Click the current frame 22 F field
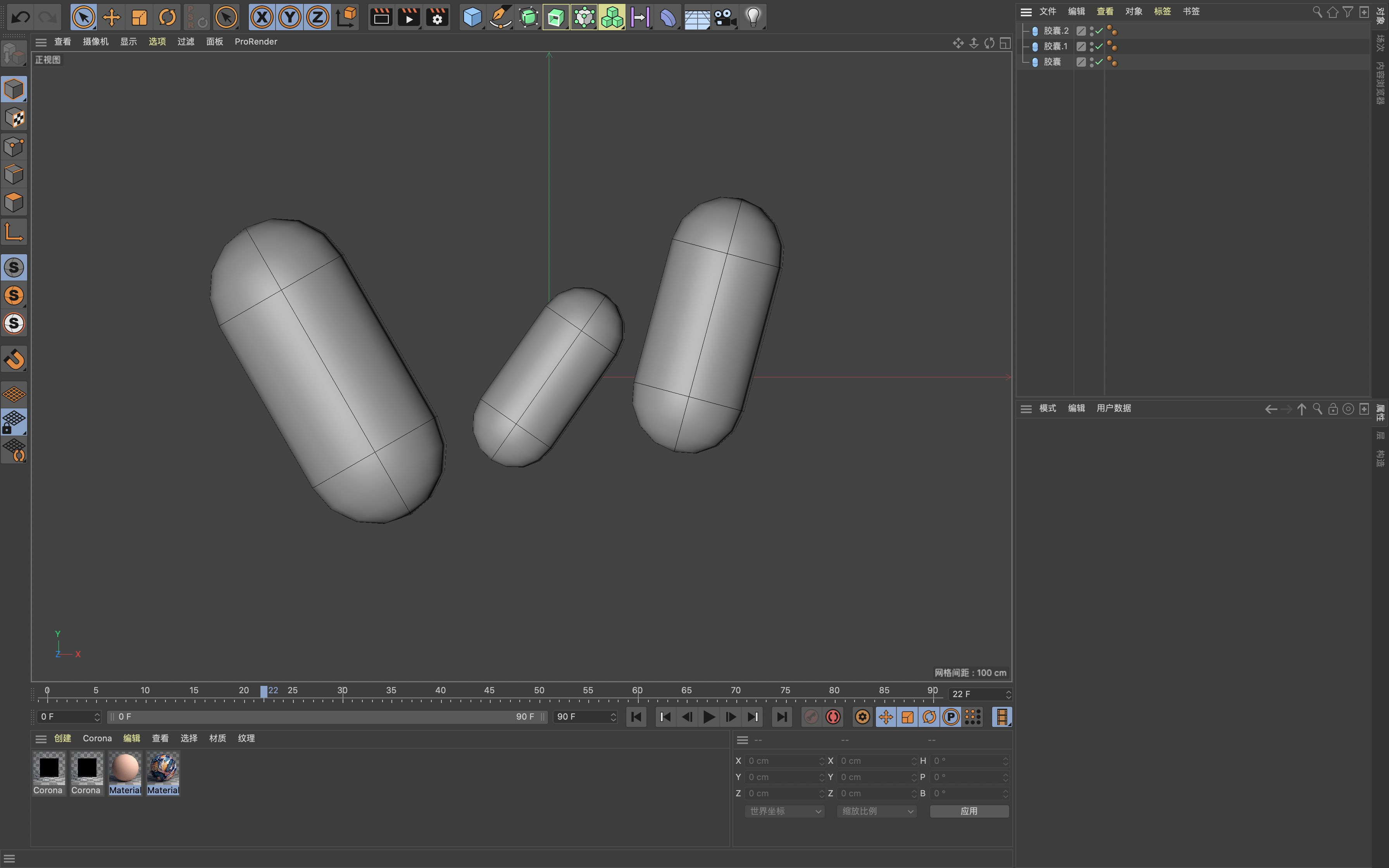This screenshot has width=1389, height=868. pos(980,695)
